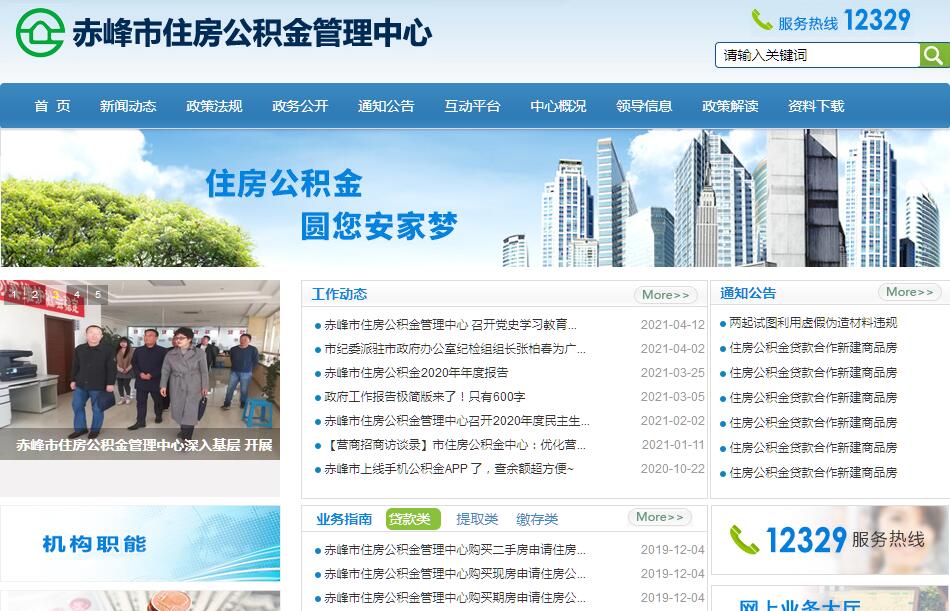Image resolution: width=950 pixels, height=611 pixels.
Task: Expand More>> in the 通知公告 section
Action: [x=909, y=292]
